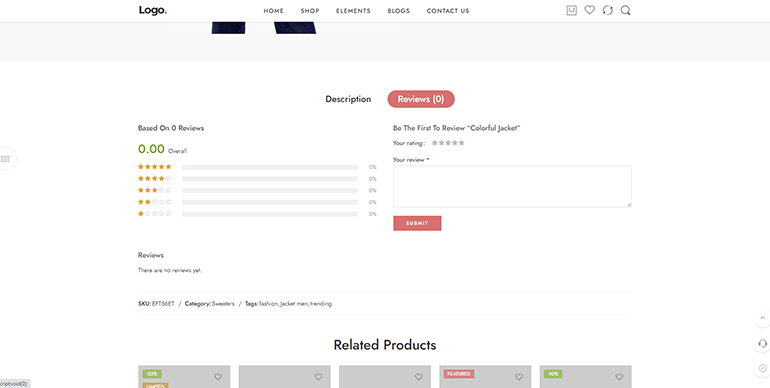Viewport: 770px width, 388px height.
Task: Open the Contact Us menu item
Action: point(448,11)
